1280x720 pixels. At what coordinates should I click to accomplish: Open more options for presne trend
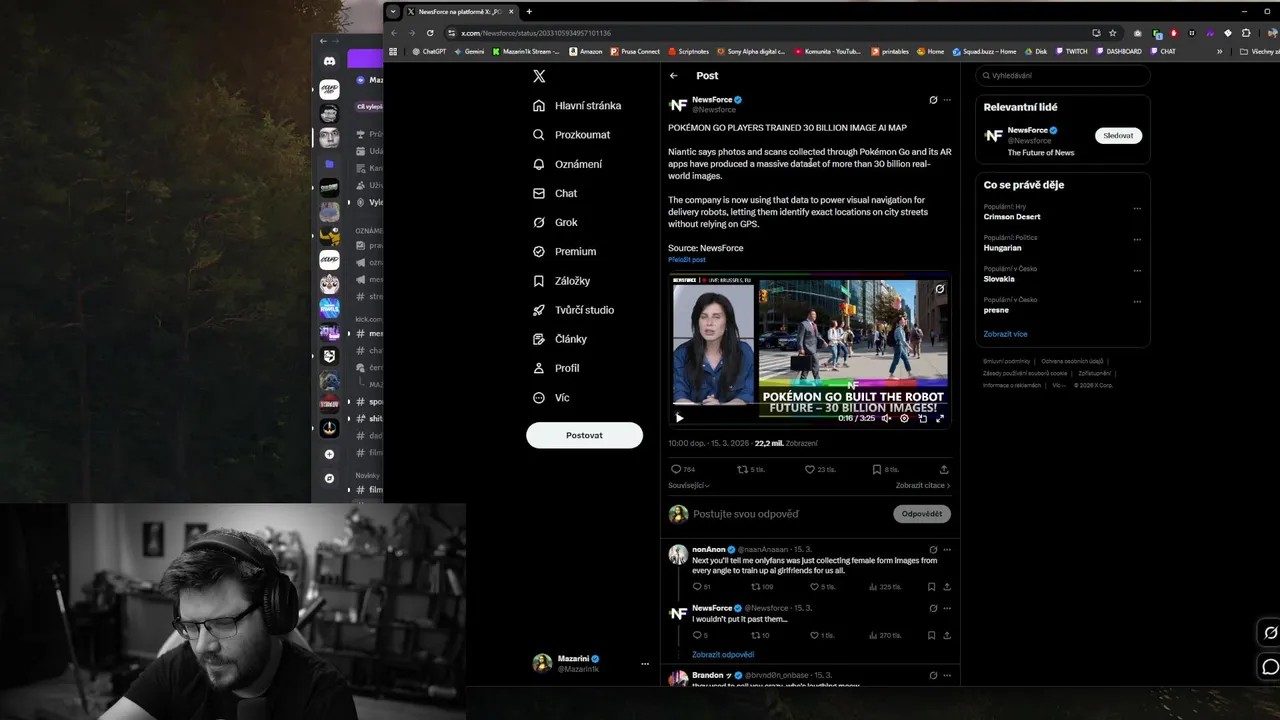coord(1137,302)
